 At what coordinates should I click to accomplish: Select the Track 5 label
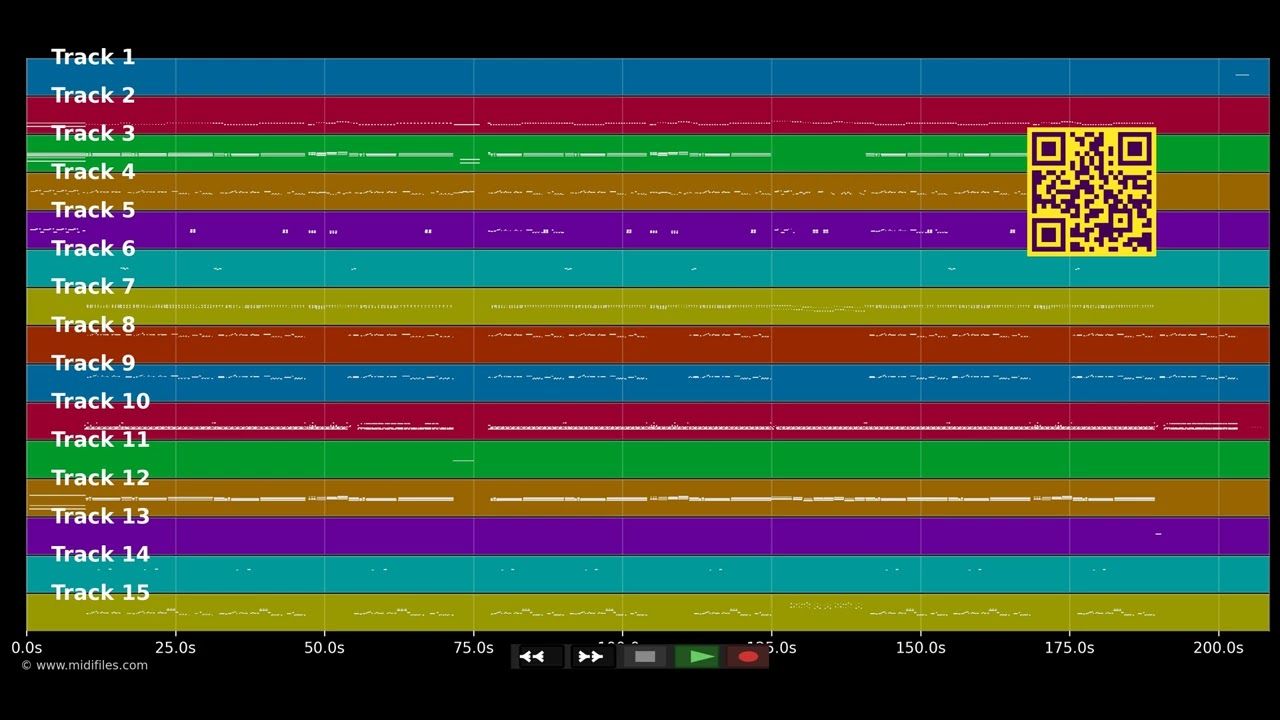[93, 210]
